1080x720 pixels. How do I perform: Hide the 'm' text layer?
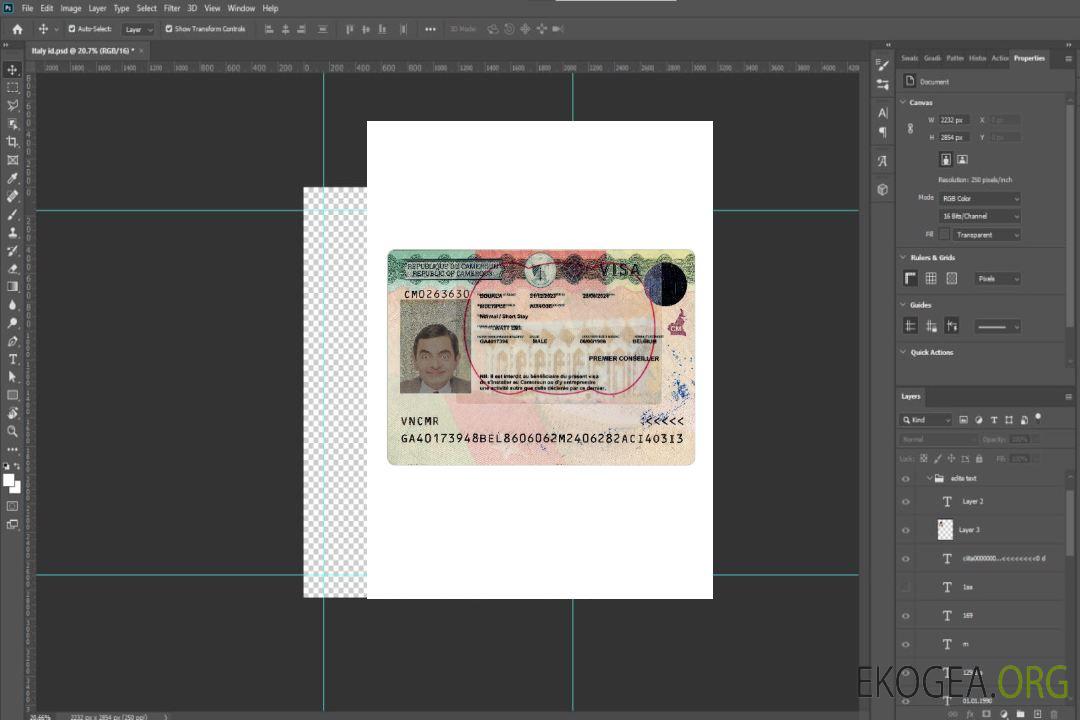coord(906,645)
